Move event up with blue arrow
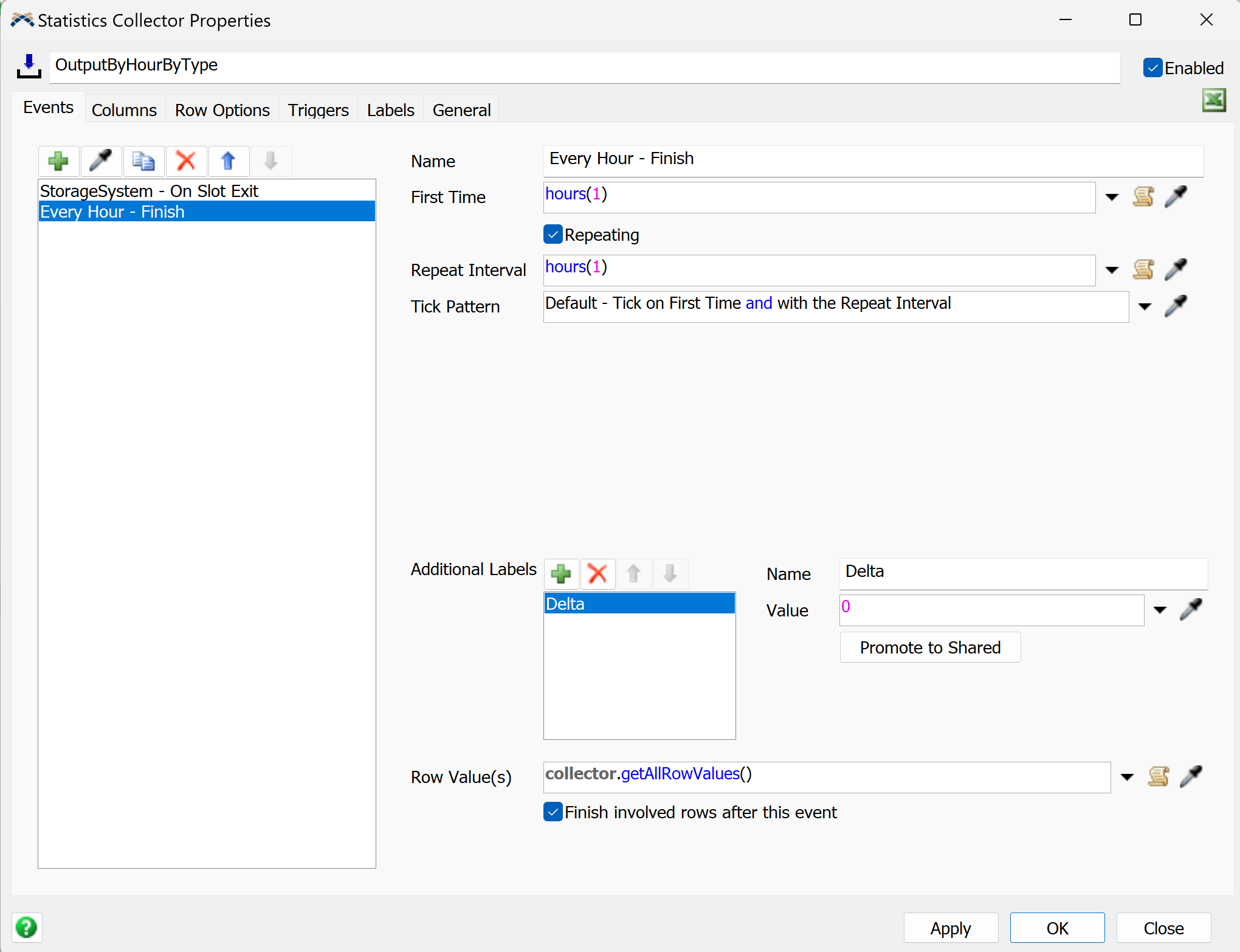Viewport: 1240px width, 952px height. tap(229, 161)
